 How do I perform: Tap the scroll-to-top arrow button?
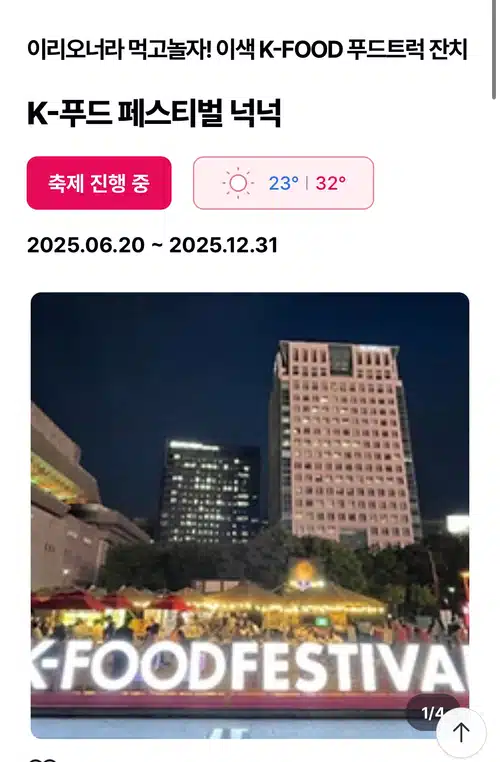(x=461, y=732)
